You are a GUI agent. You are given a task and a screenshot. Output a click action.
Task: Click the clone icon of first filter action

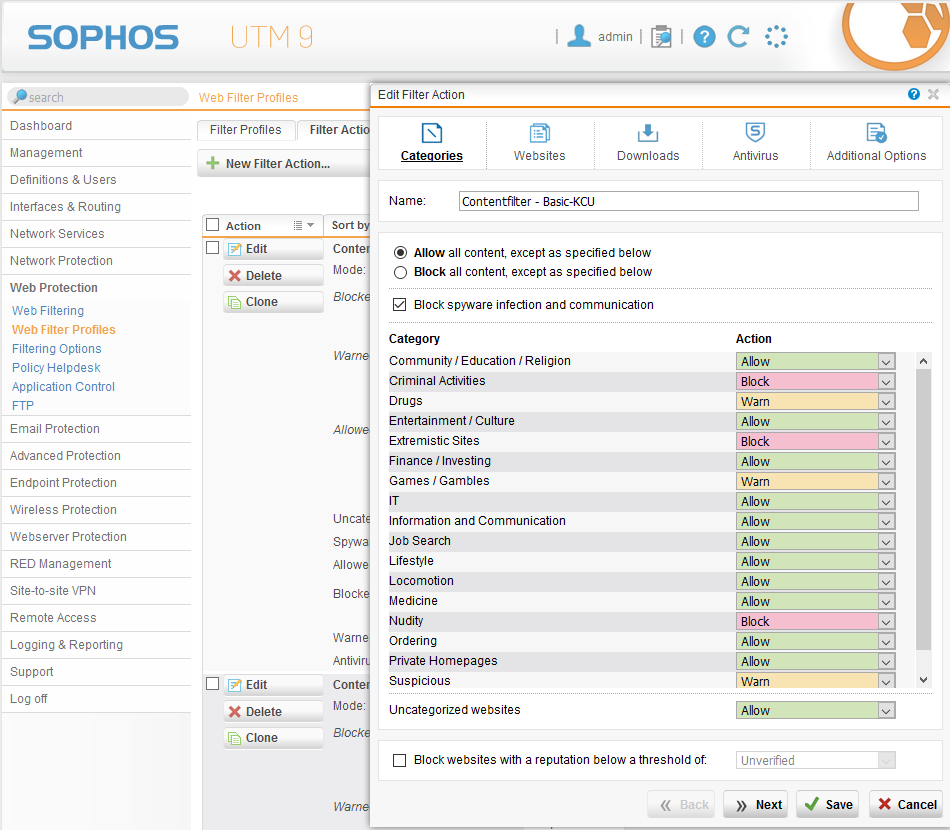pyautogui.click(x=234, y=302)
